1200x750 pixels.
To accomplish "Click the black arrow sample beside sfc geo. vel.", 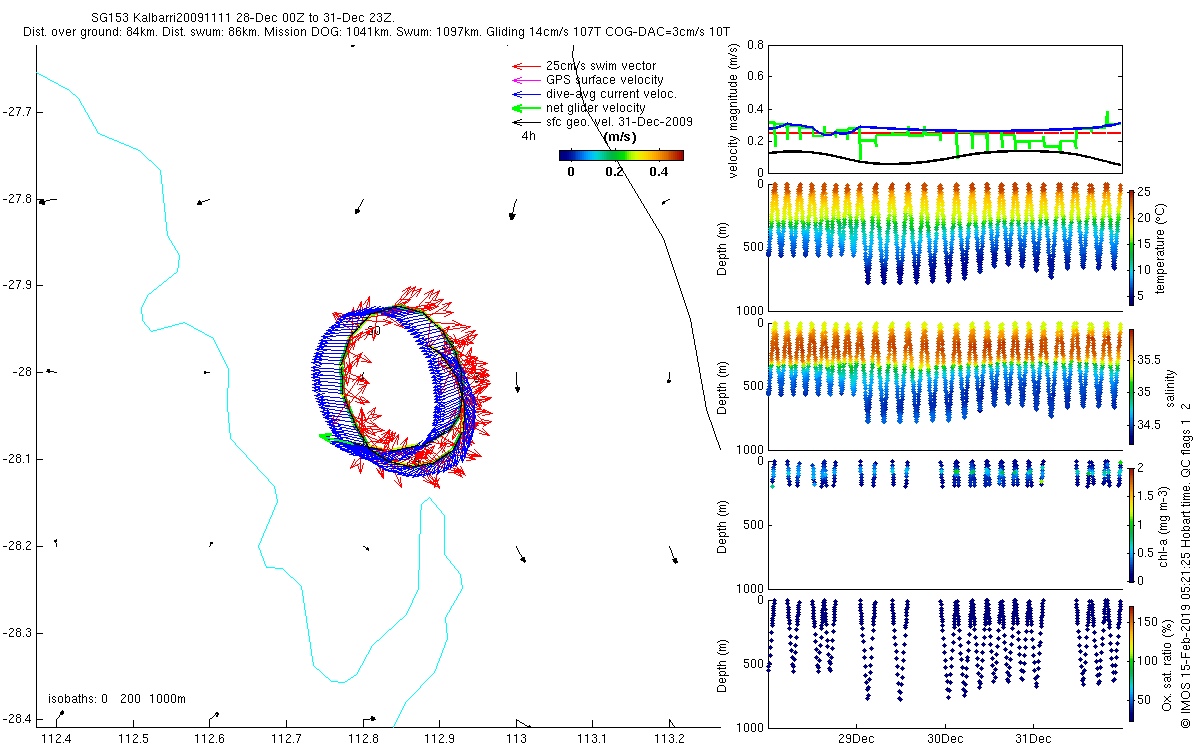I will click(526, 122).
